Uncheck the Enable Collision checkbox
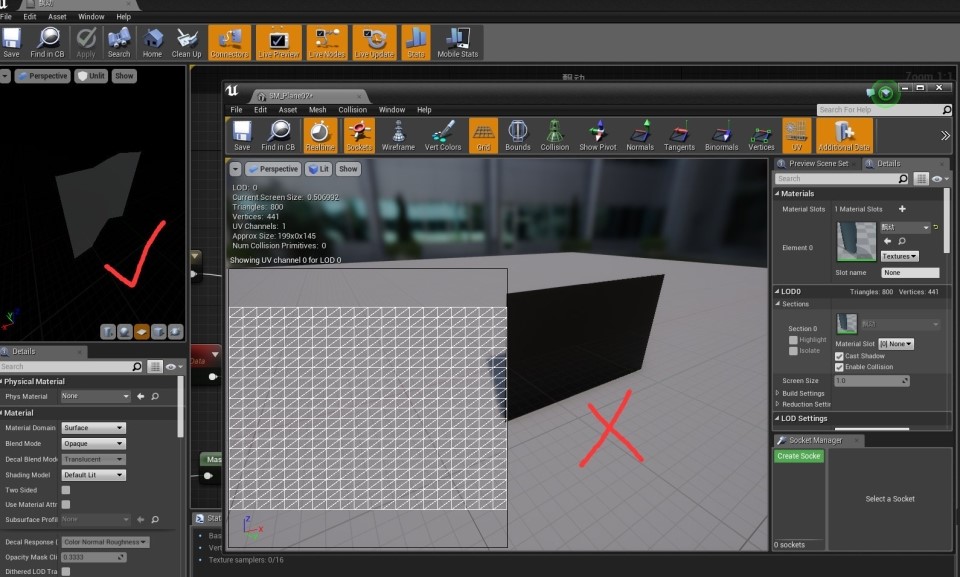Screen dimensions: 960x577 tap(839, 367)
